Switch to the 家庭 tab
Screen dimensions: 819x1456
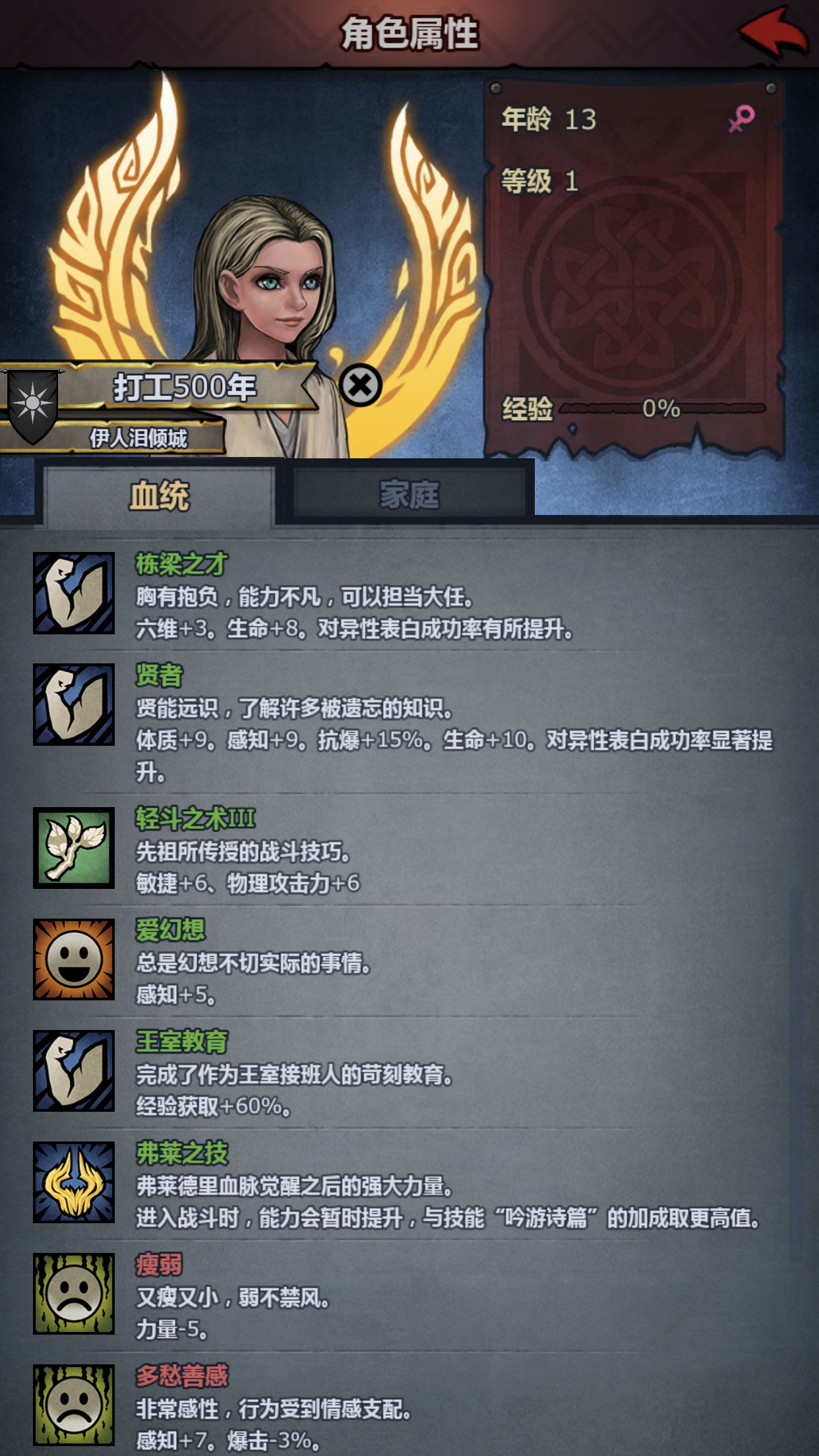pyautogui.click(x=409, y=494)
